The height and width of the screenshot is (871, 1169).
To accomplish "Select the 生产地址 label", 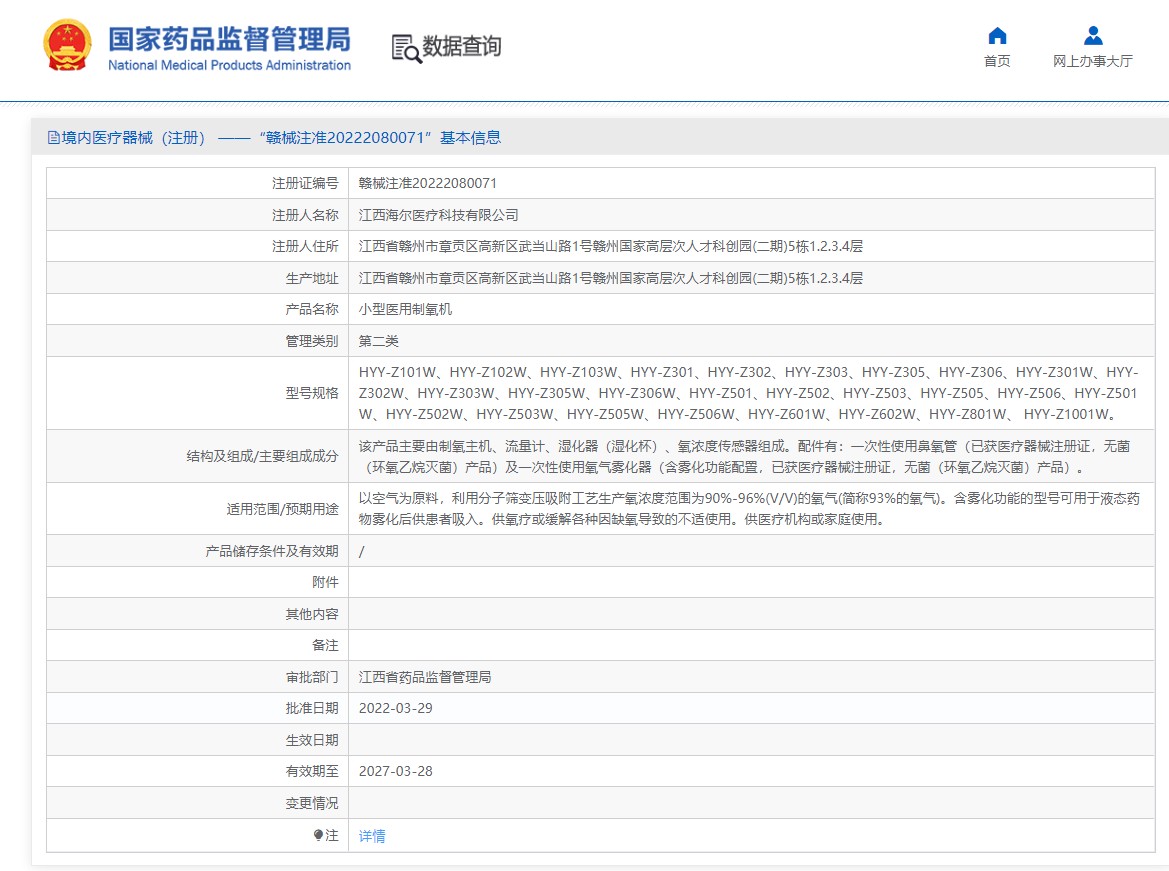I will click(x=312, y=278).
